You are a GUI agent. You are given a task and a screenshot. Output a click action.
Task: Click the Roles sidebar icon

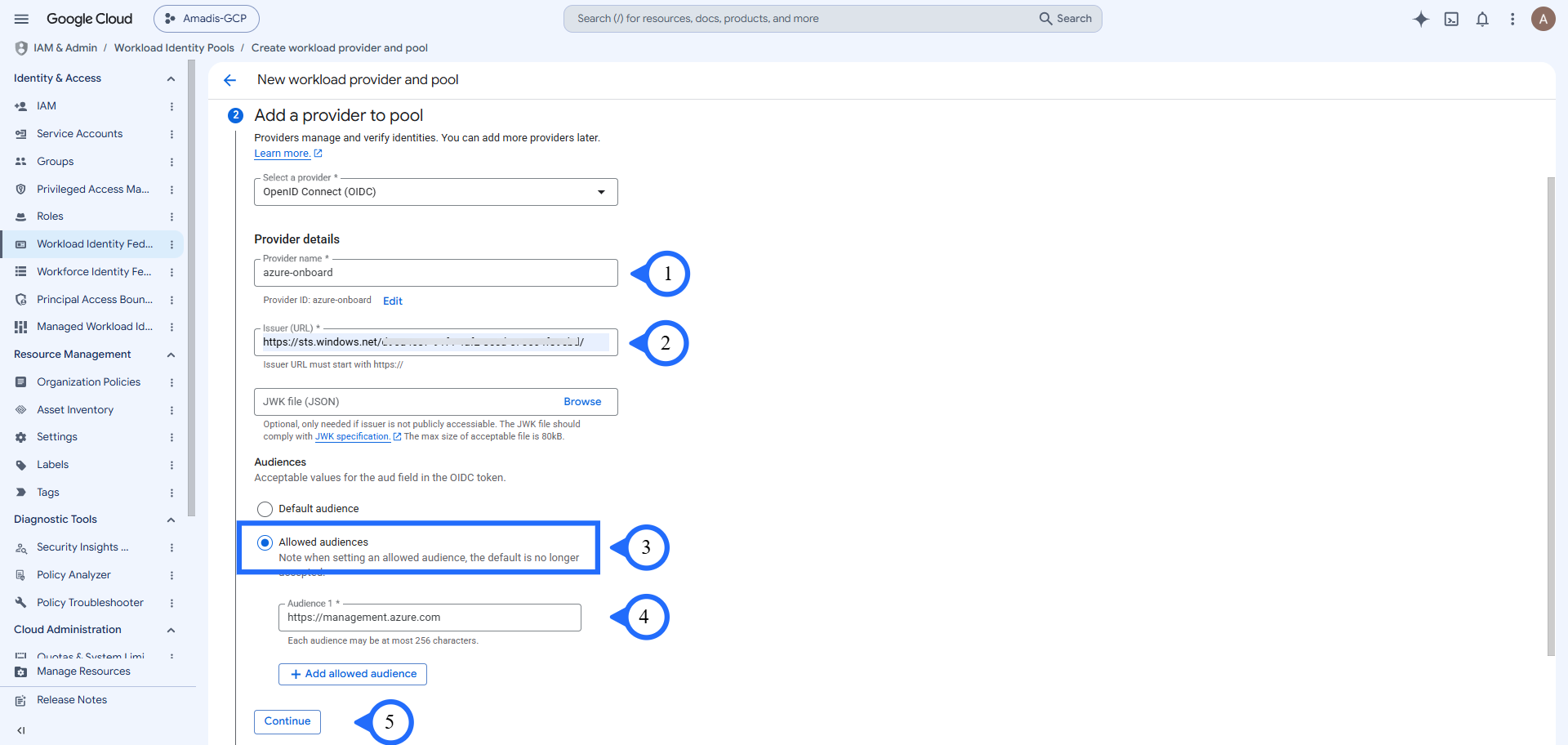[x=21, y=216]
